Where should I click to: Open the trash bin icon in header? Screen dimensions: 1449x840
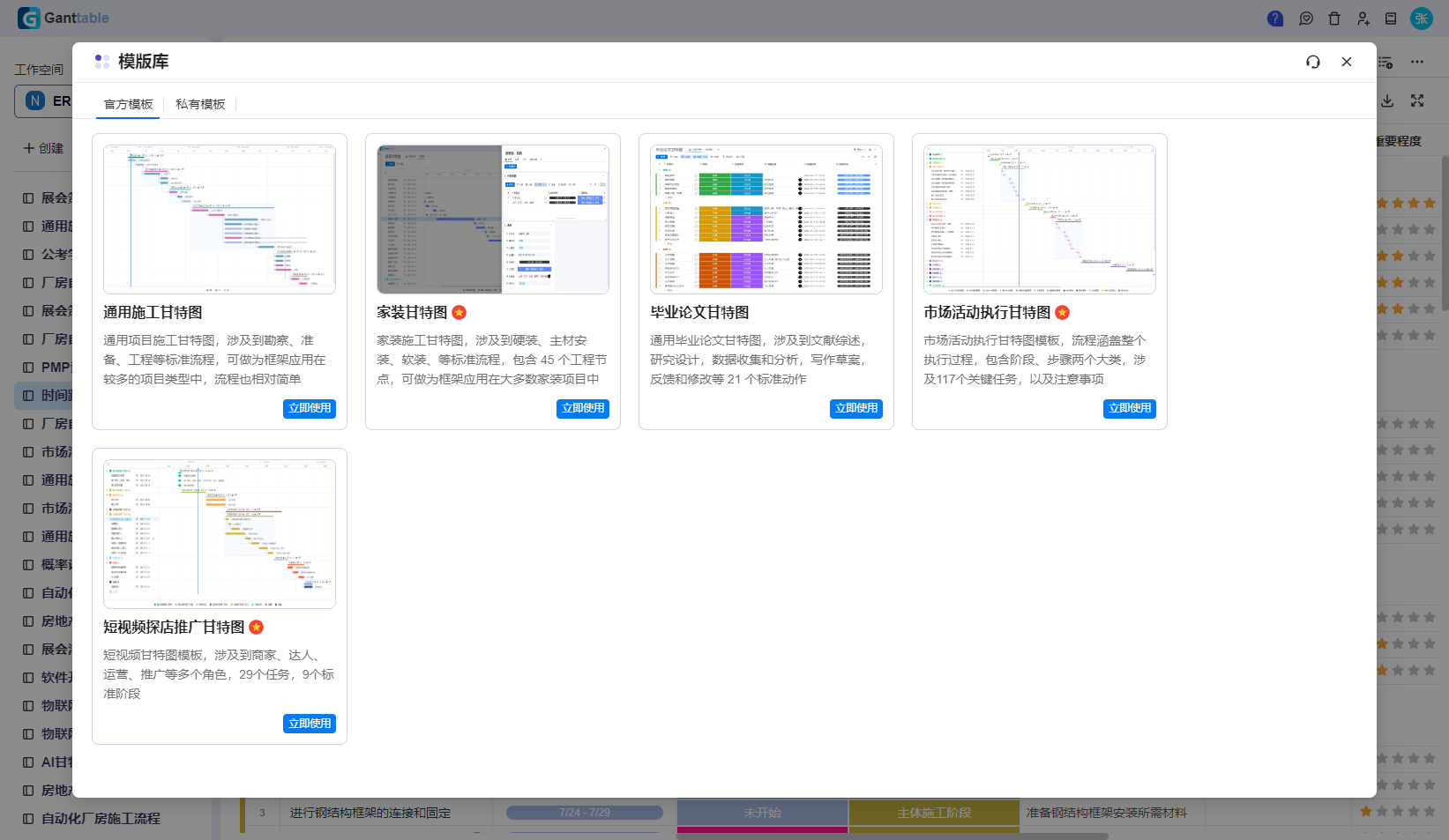1334,19
